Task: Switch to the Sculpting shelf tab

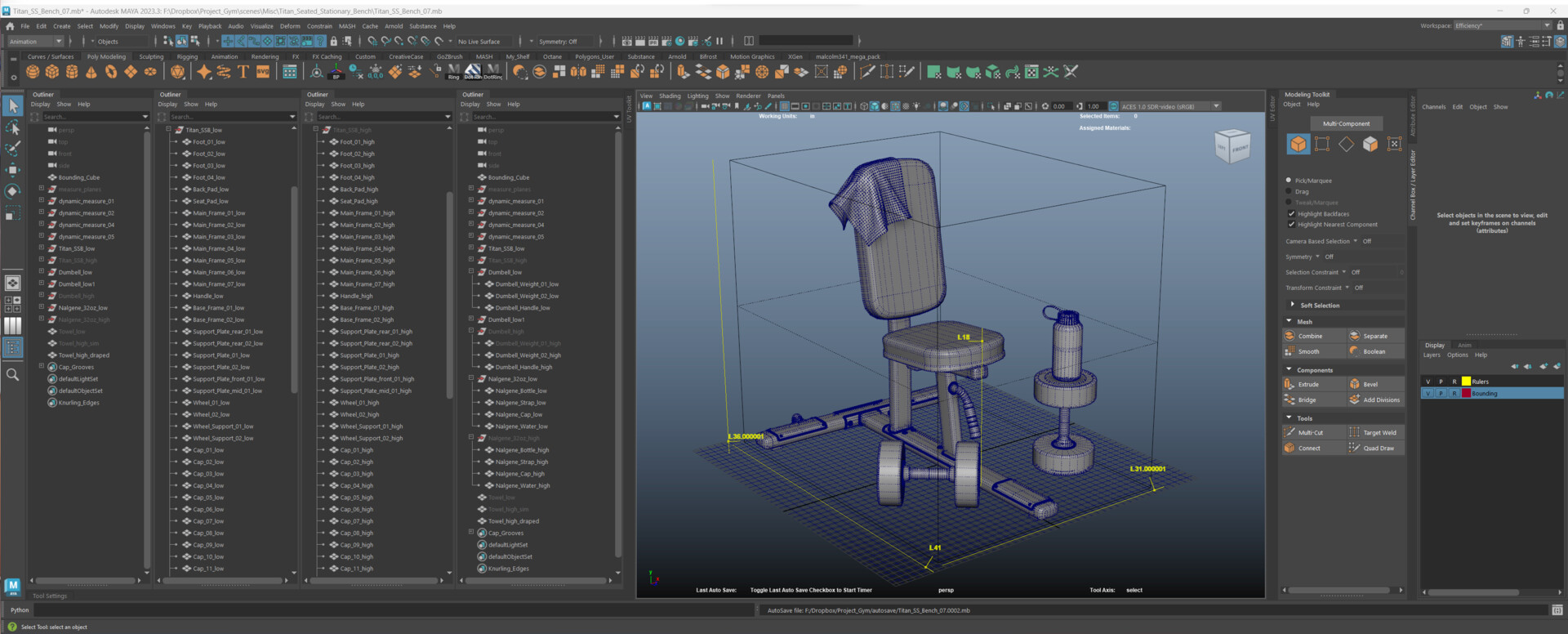Action: coord(151,57)
